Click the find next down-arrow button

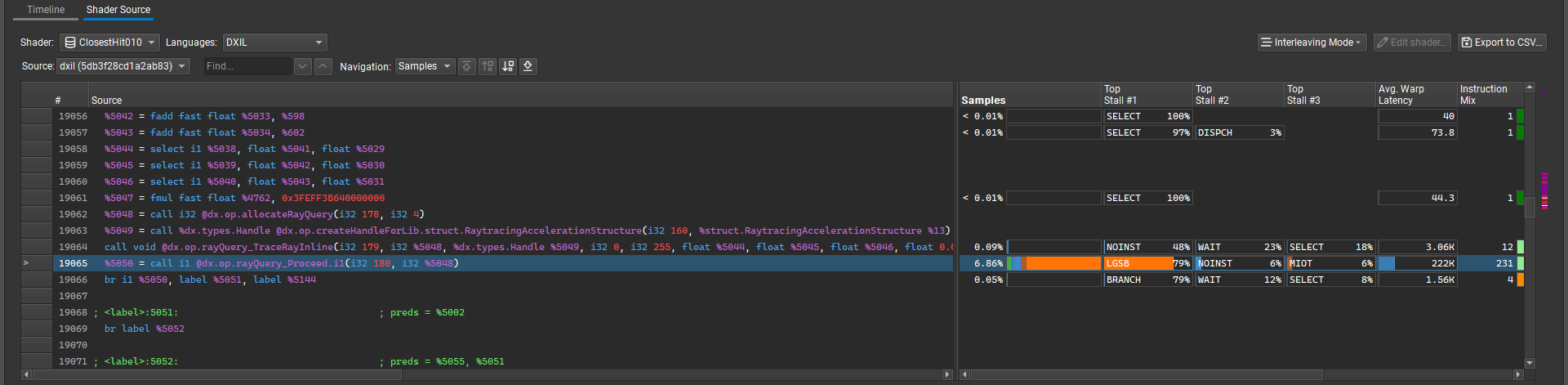coord(303,66)
